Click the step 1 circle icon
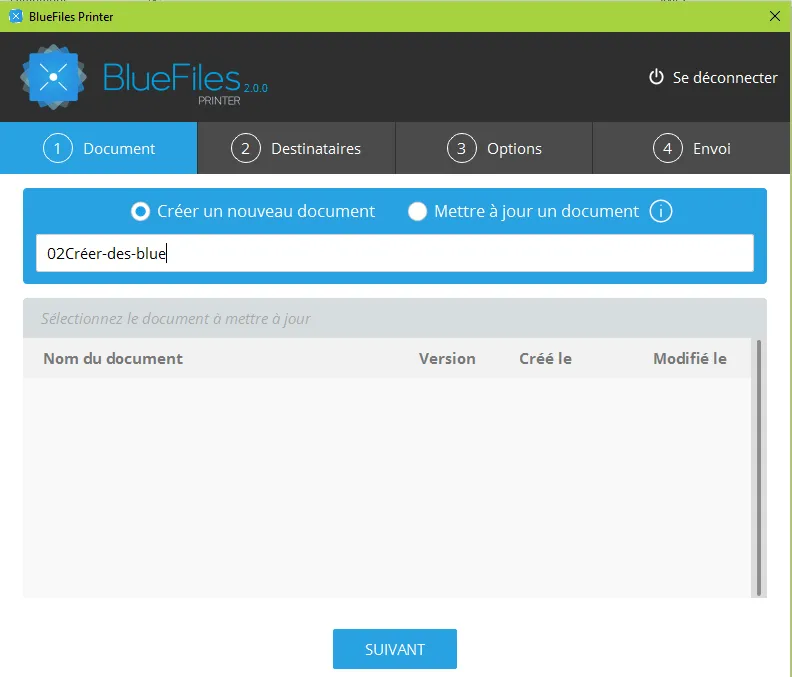The width and height of the screenshot is (792, 677). (58, 149)
